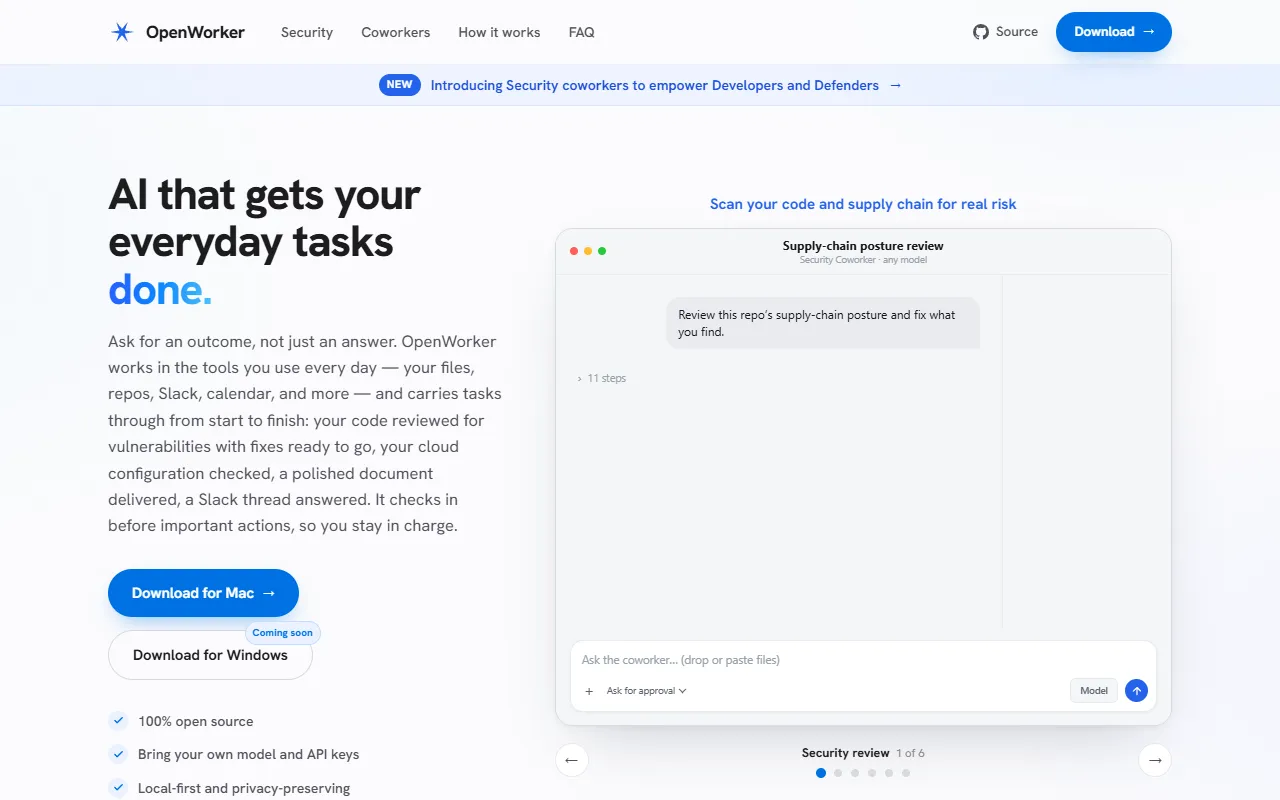1280x800 pixels.
Task: Select the third carousel dot
Action: 855,773
